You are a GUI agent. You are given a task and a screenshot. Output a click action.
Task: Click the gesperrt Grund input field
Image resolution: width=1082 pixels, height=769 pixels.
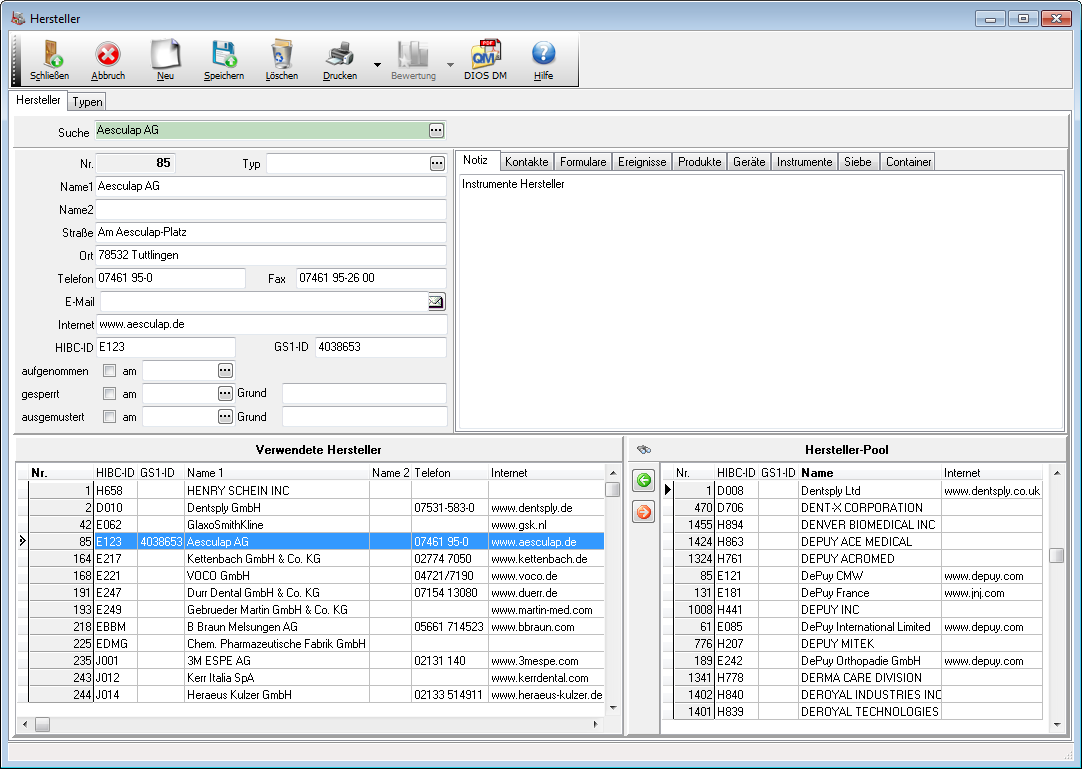pyautogui.click(x=364, y=393)
